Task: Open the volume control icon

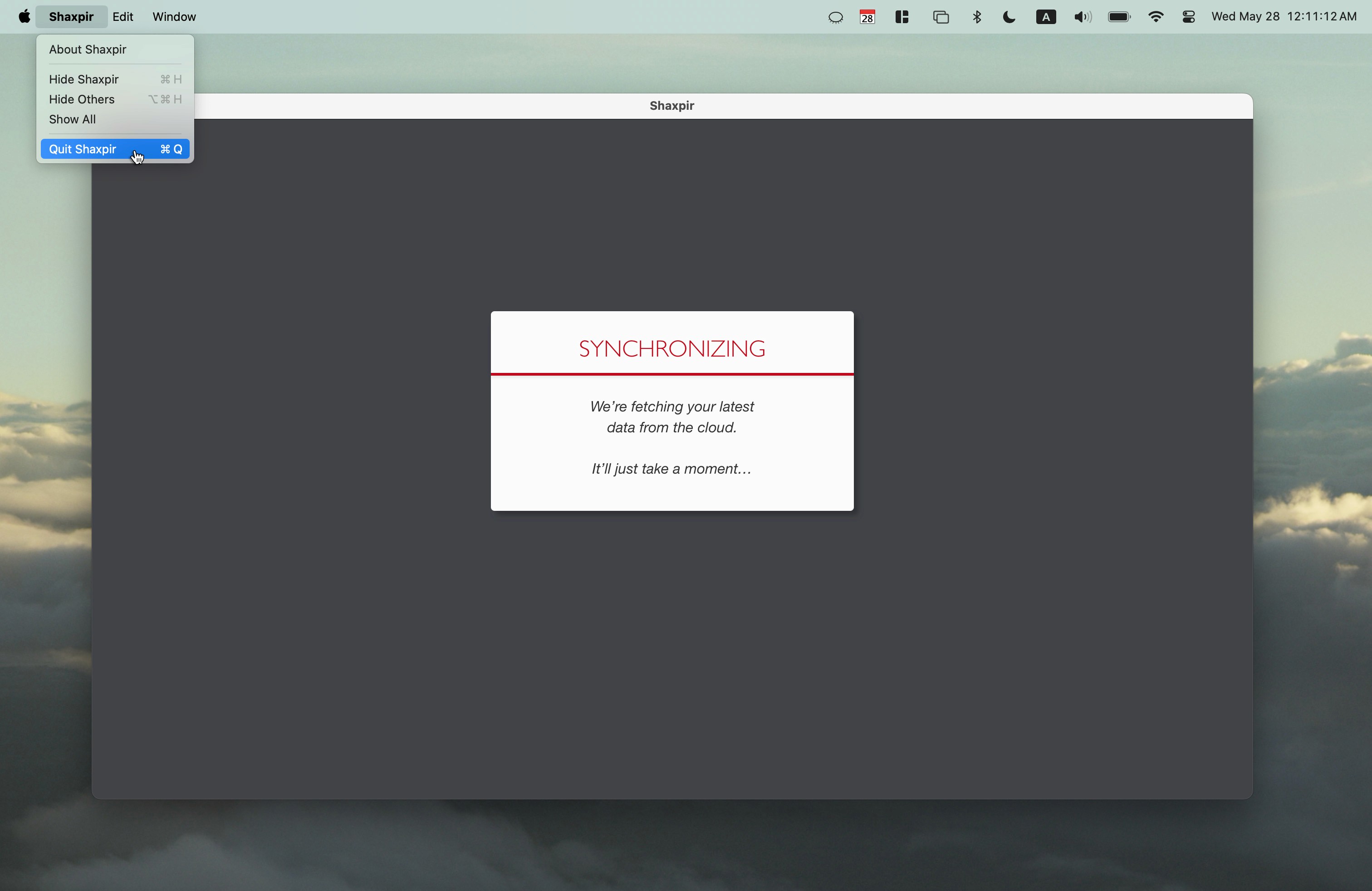Action: coord(1082,17)
